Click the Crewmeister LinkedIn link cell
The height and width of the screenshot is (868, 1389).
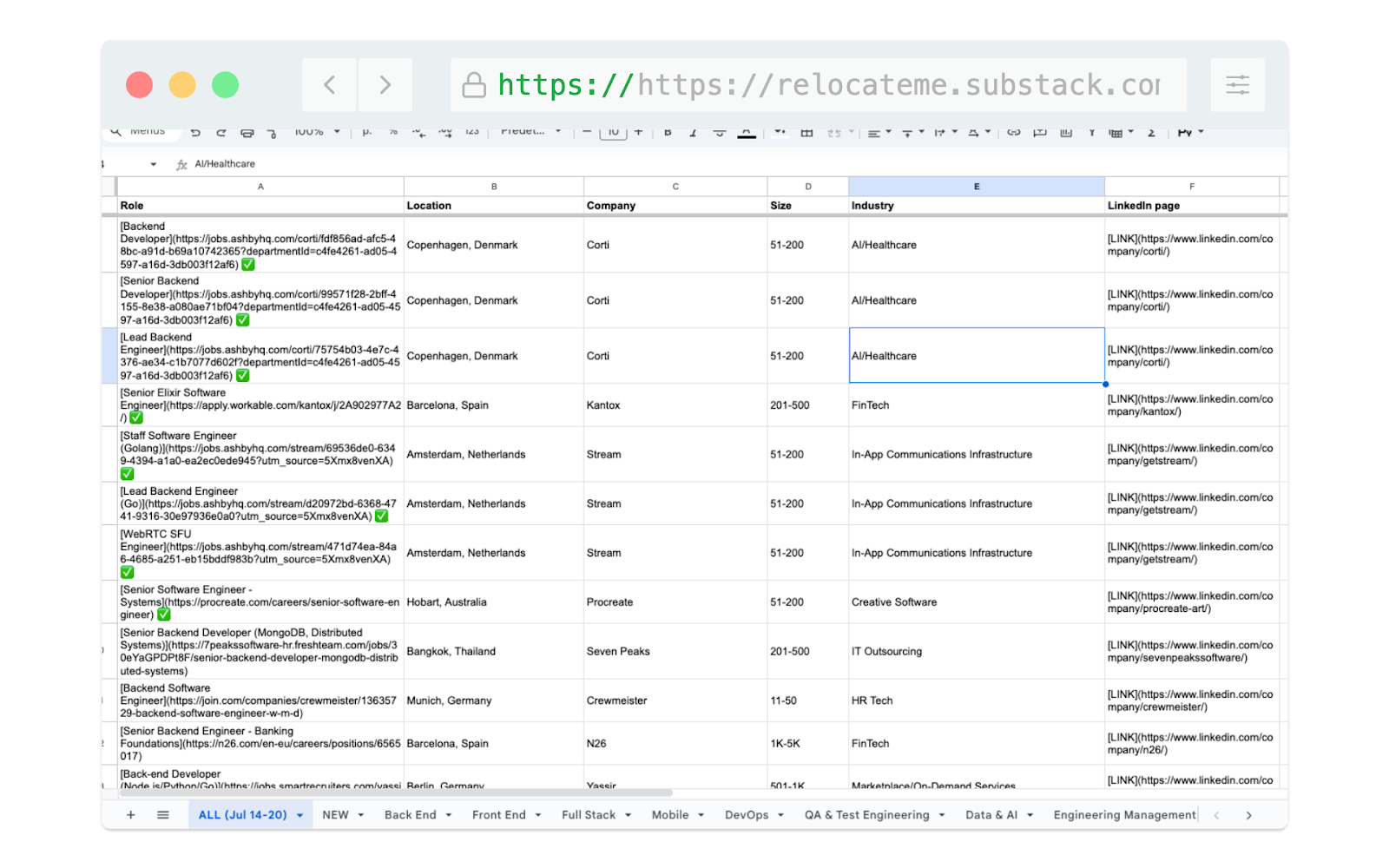1192,701
